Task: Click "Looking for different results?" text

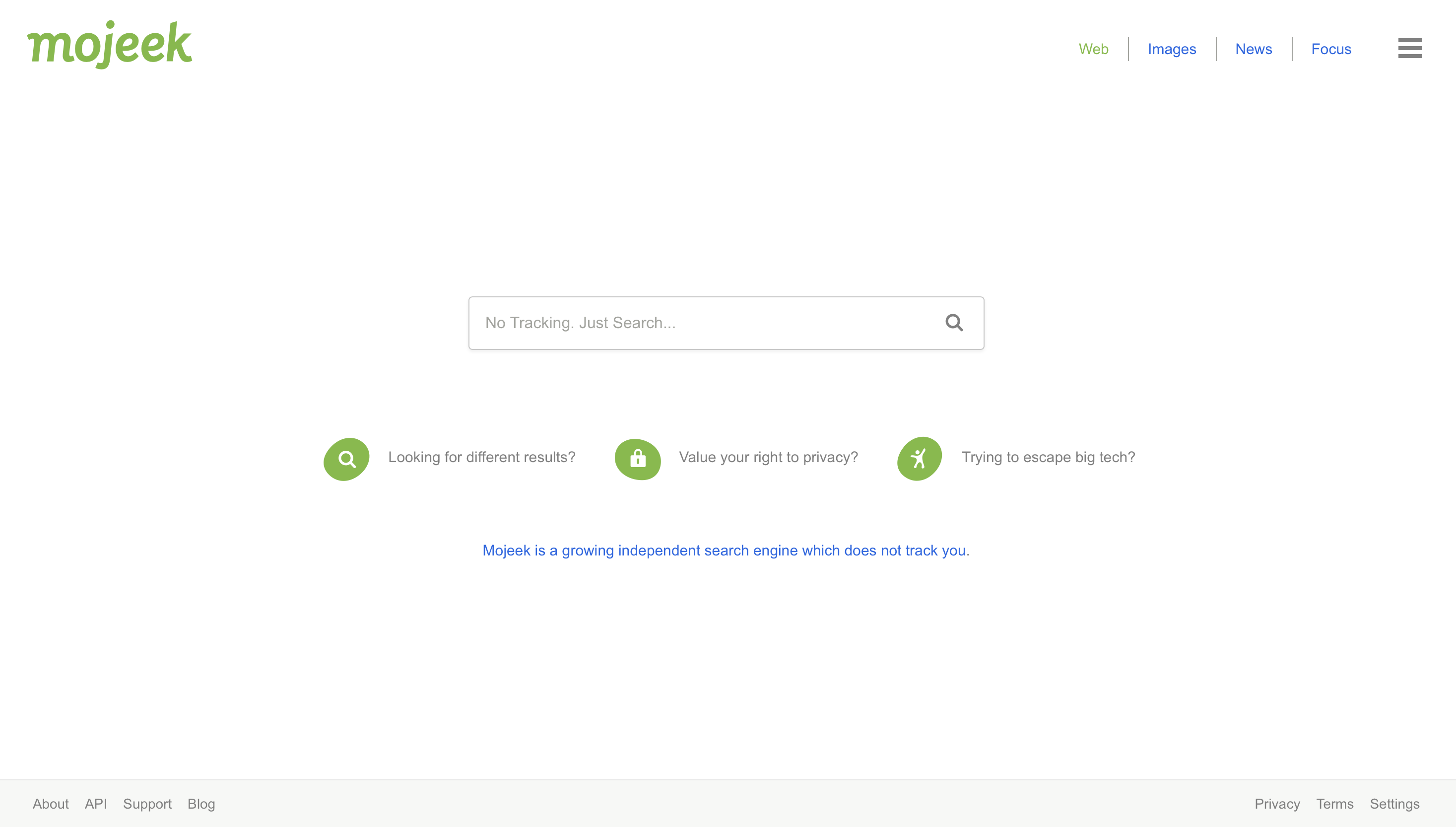Action: pos(481,457)
